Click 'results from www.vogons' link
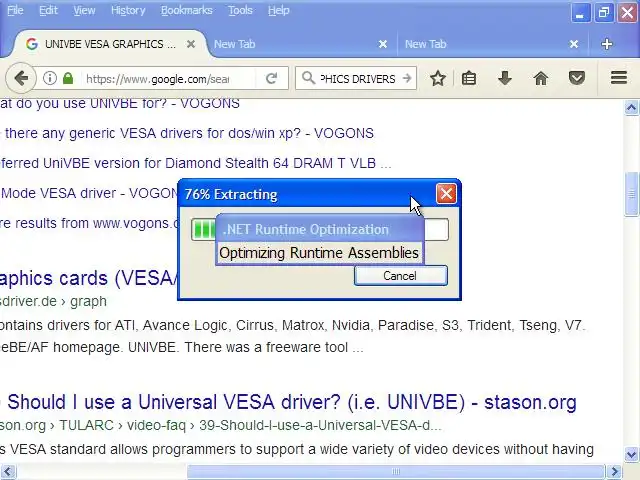 pos(89,223)
